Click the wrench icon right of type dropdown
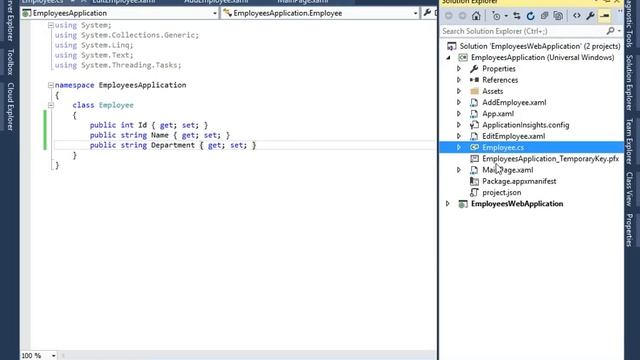The width and height of the screenshot is (640, 360). [427, 13]
